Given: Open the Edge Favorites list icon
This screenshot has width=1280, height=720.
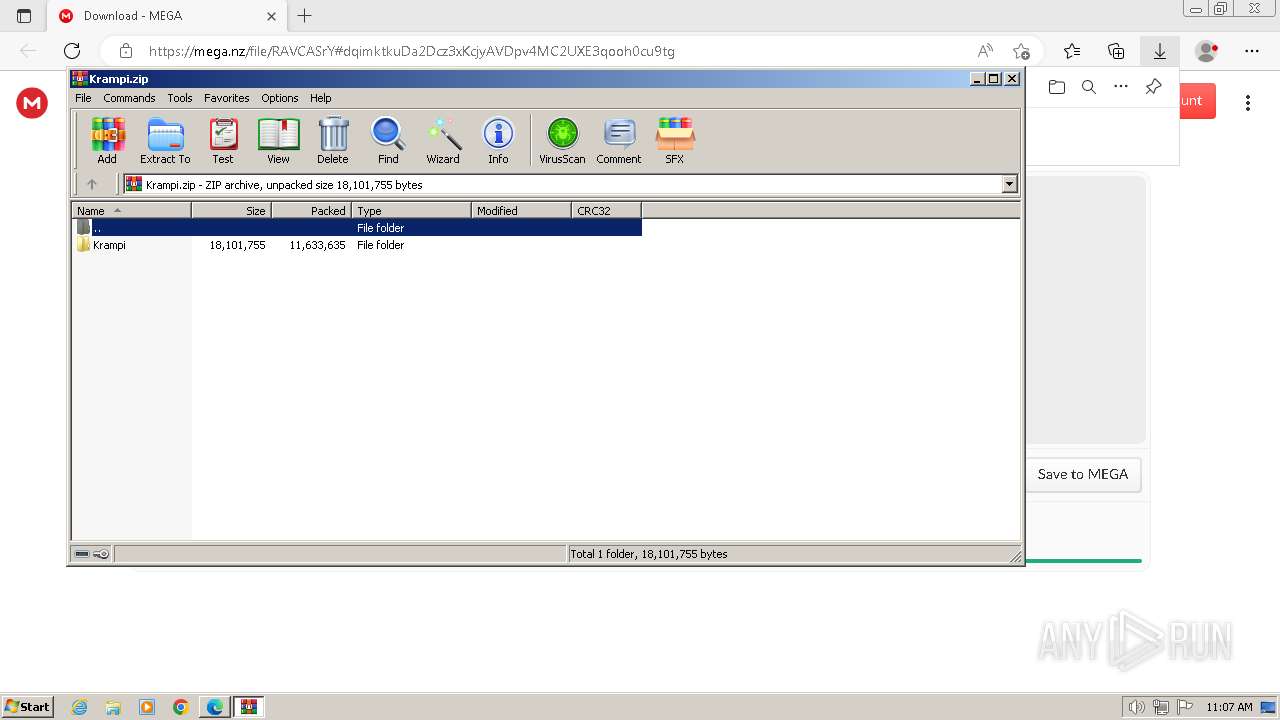Looking at the screenshot, I should (1072, 51).
